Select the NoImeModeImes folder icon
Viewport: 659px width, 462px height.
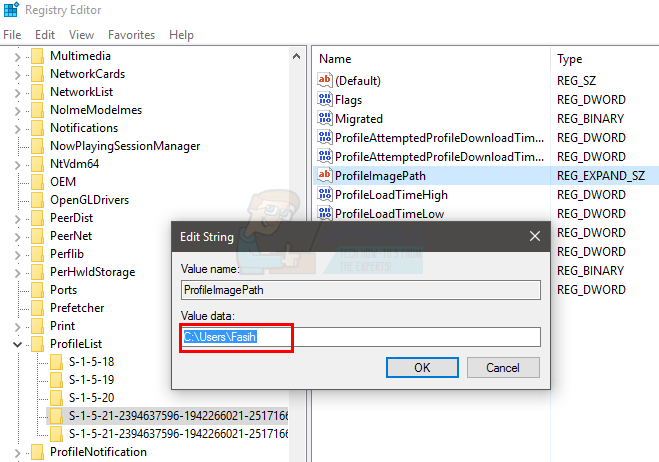tap(37, 110)
